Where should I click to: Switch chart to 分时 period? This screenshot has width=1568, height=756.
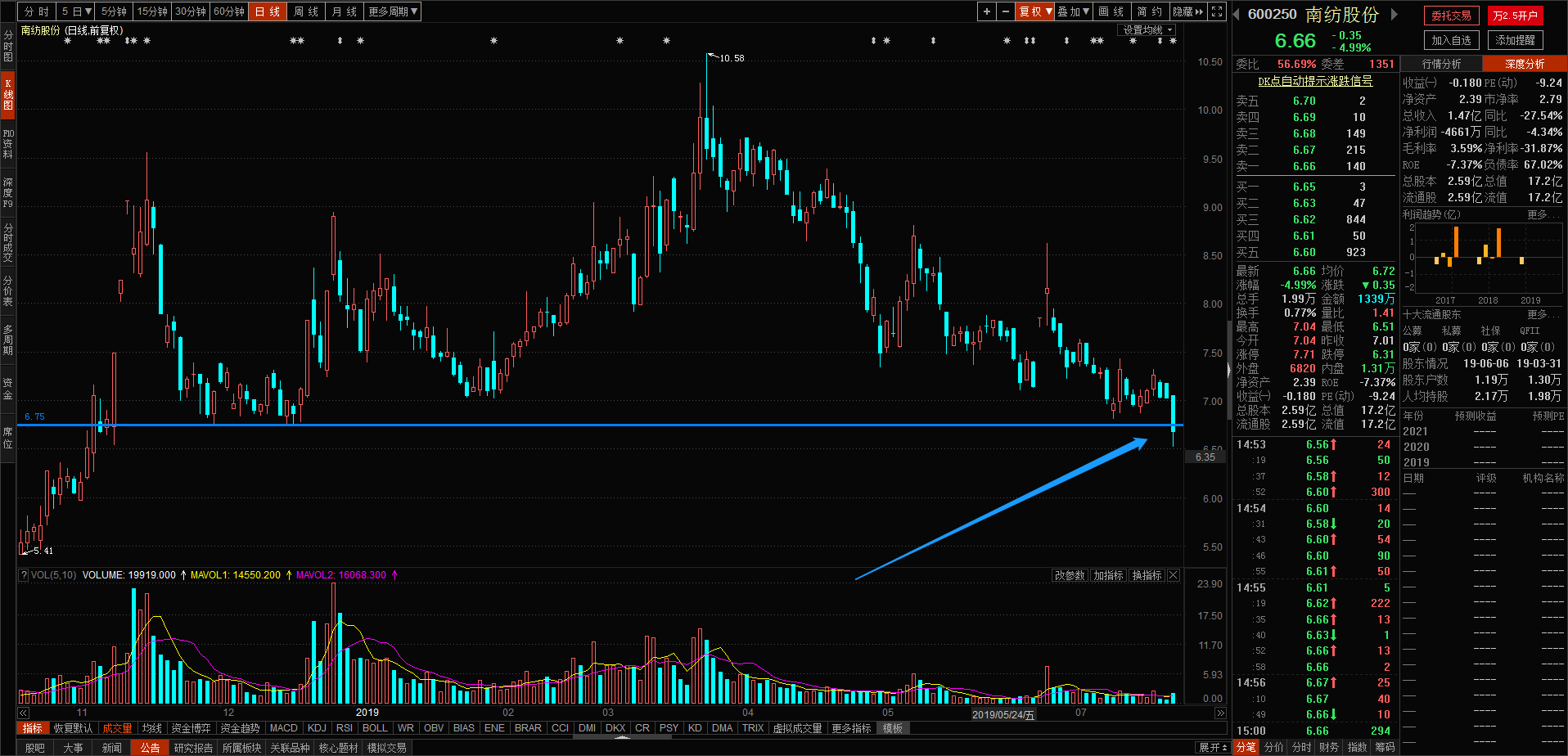[x=36, y=11]
